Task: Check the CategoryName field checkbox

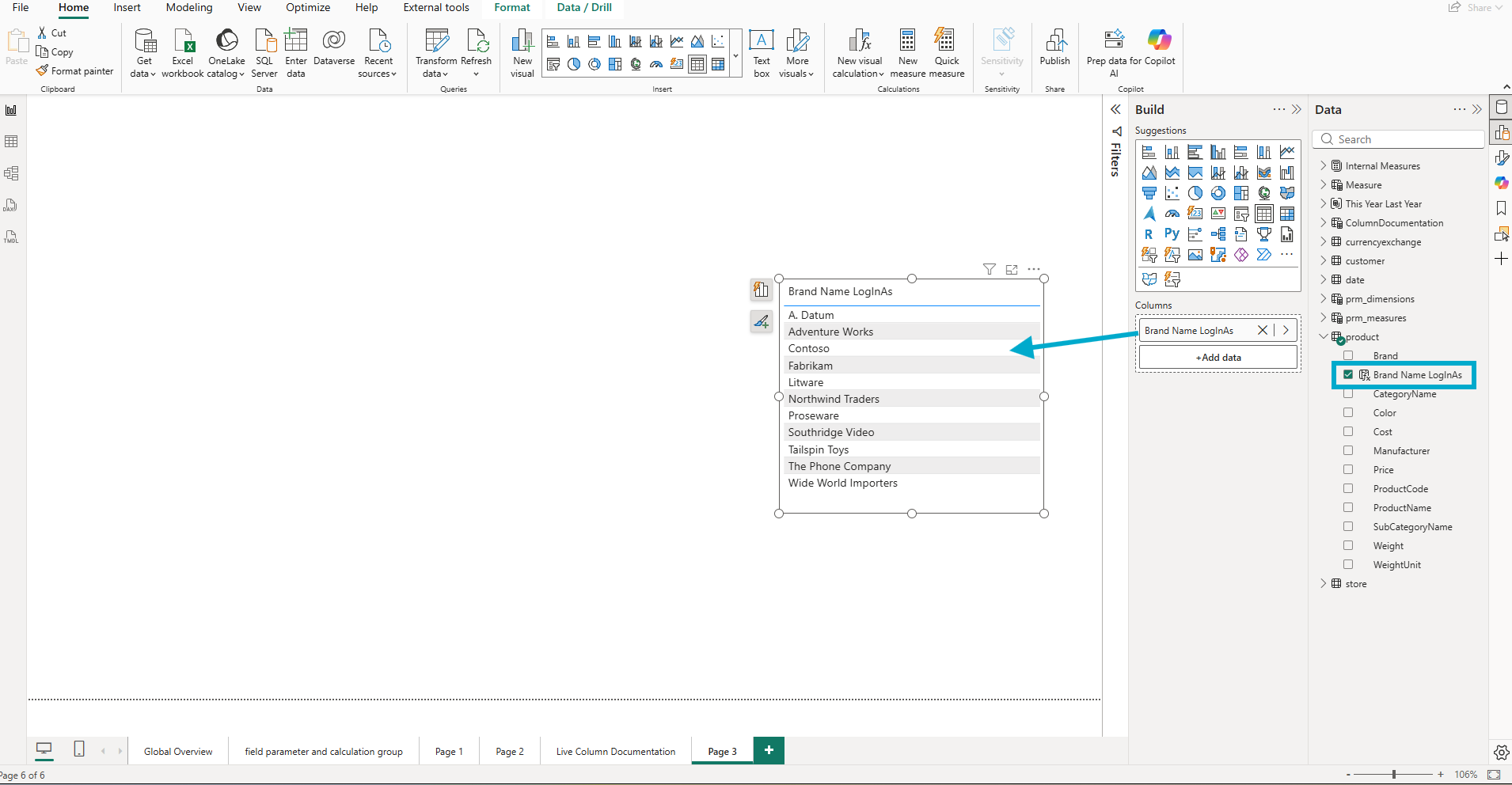Action: tap(1348, 393)
